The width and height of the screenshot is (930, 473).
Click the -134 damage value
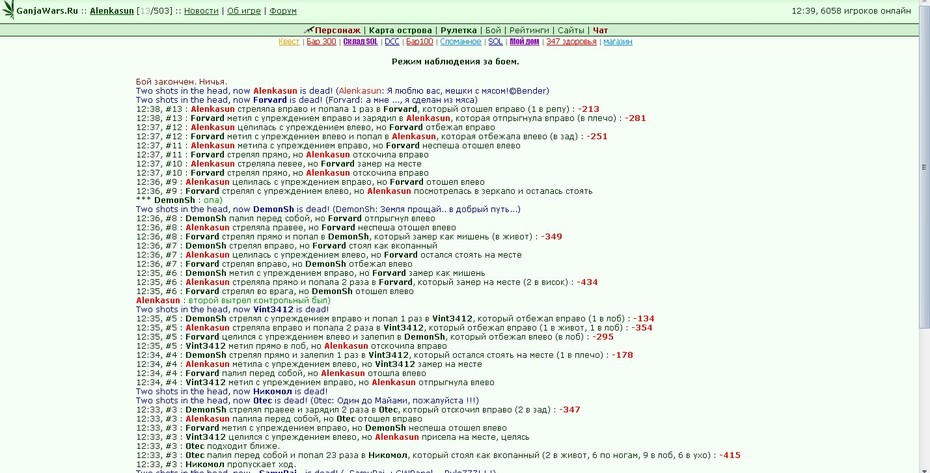644,319
